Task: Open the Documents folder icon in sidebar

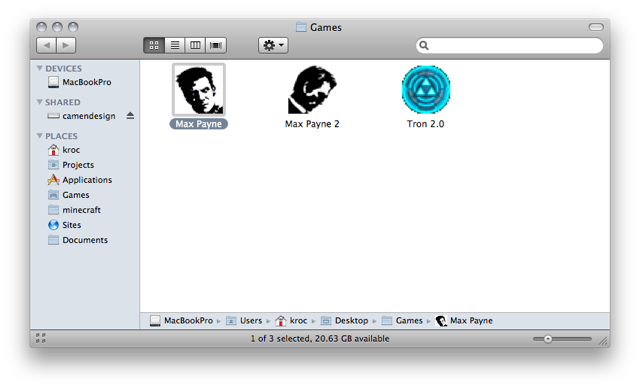Action: click(53, 240)
